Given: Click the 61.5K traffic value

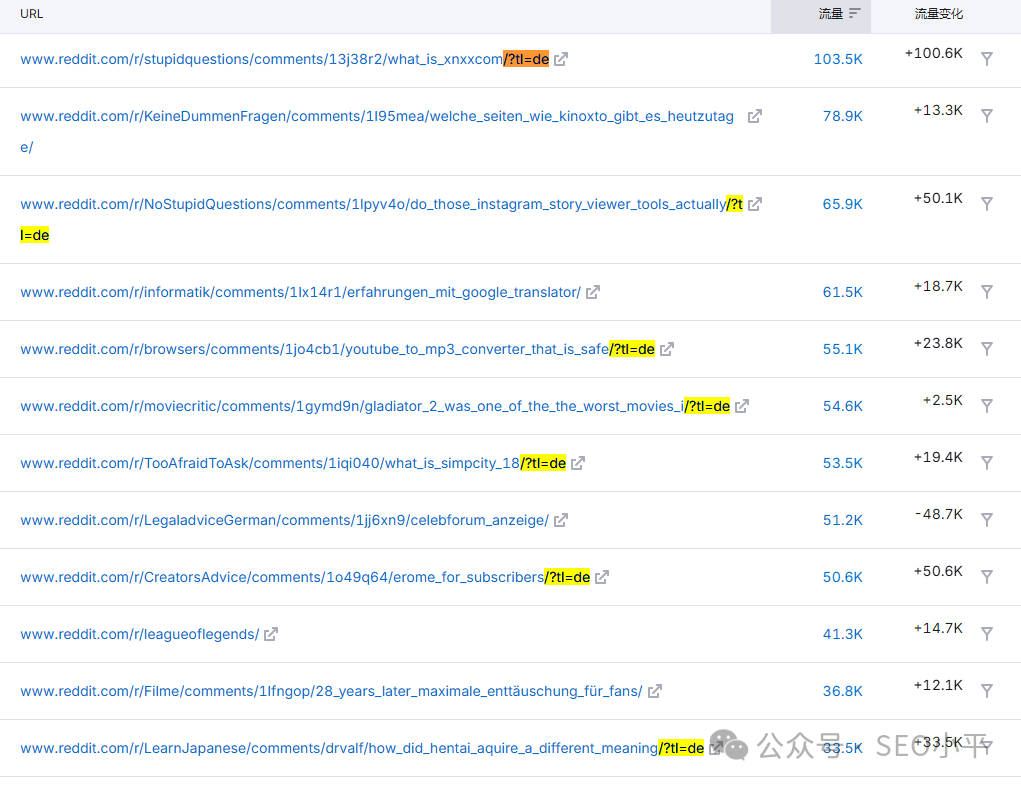Looking at the screenshot, I should coord(842,292).
